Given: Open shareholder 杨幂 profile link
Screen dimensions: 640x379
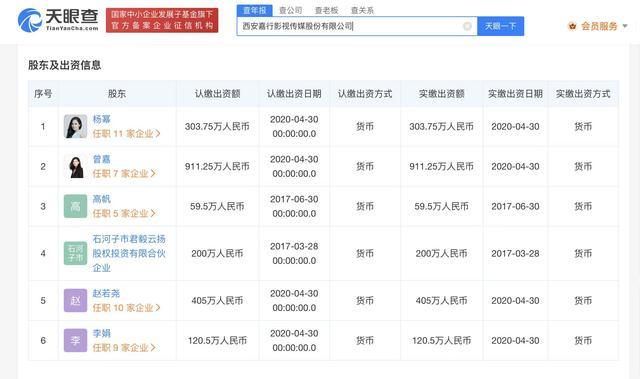Looking at the screenshot, I should [x=102, y=119].
